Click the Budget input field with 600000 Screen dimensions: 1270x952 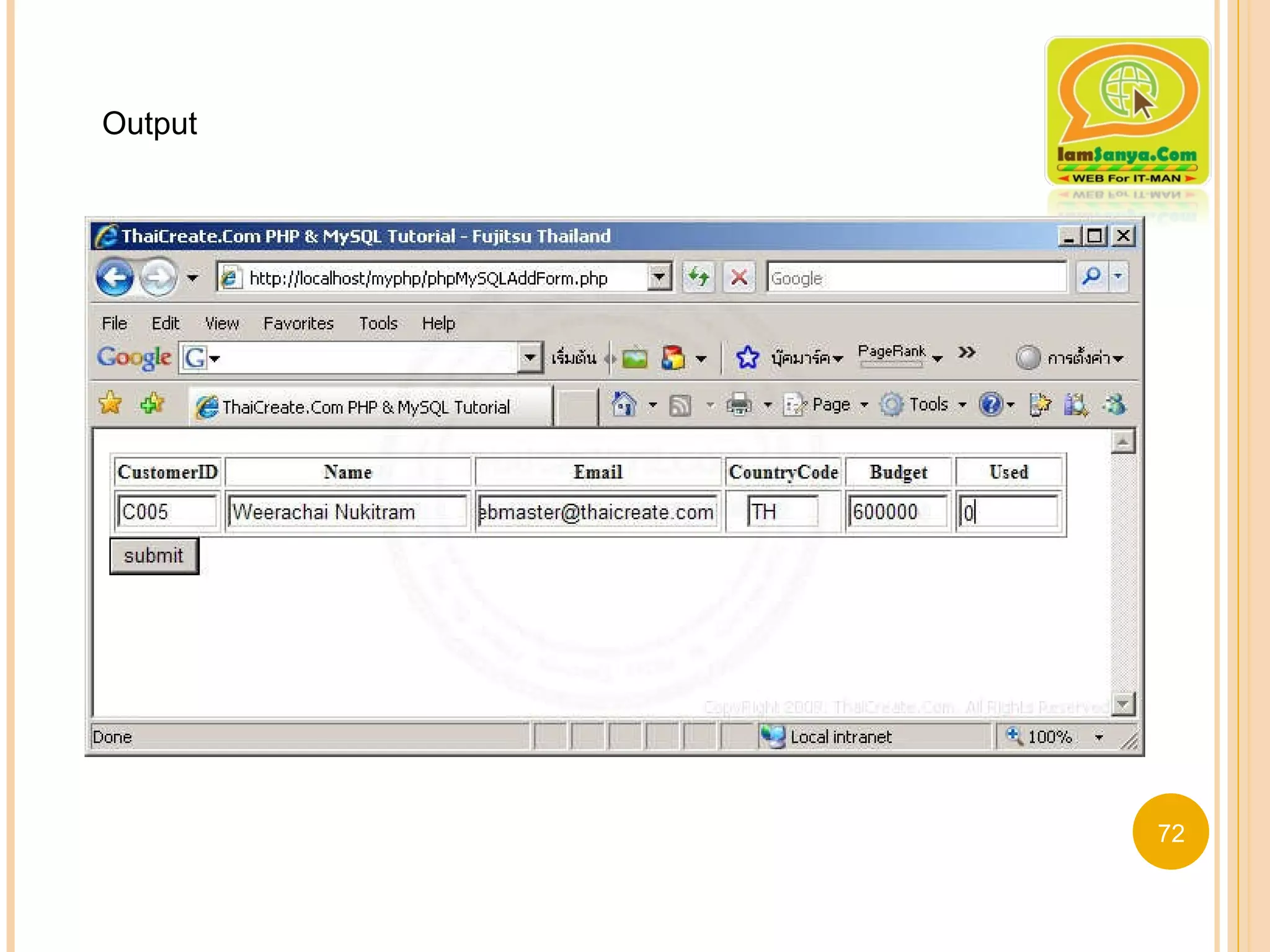[897, 512]
